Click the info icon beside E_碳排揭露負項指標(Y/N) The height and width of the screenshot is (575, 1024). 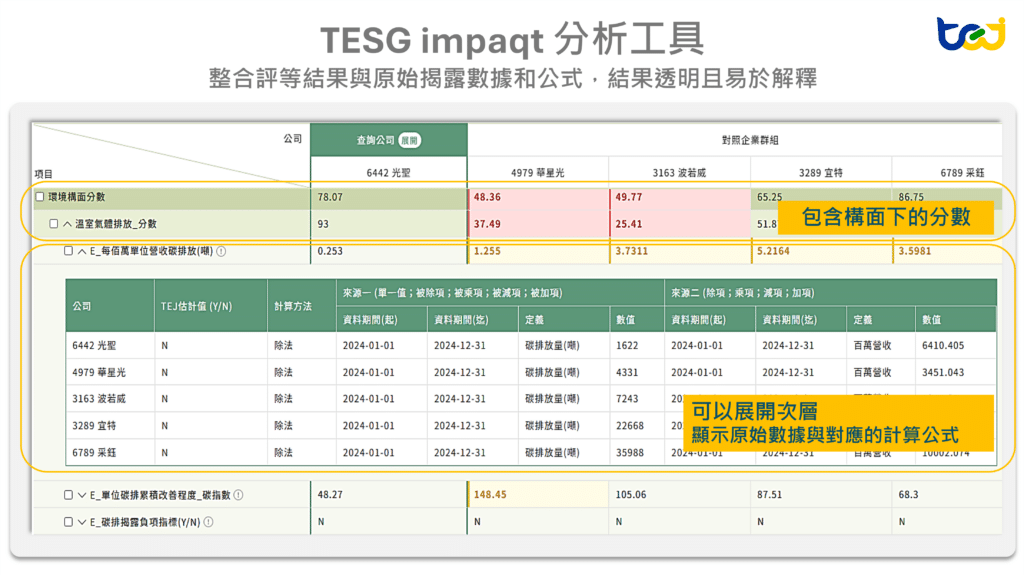[208, 522]
